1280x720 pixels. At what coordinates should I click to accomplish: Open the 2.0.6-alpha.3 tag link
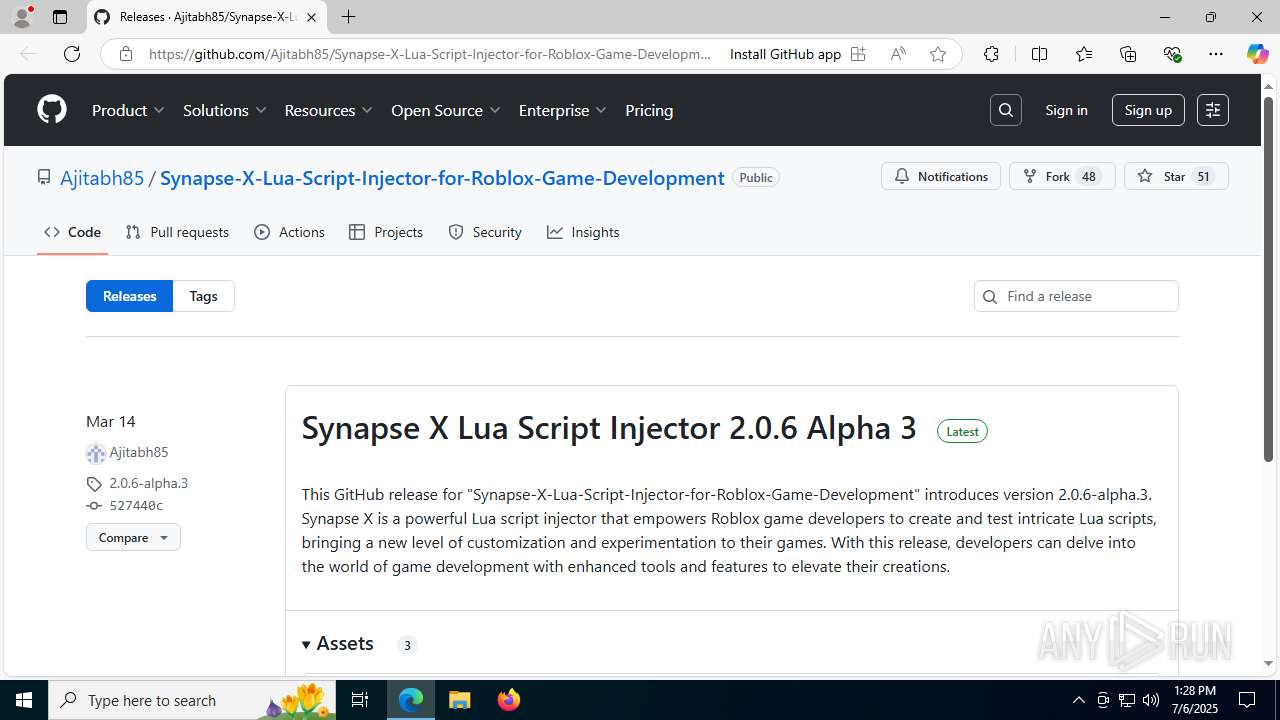pos(148,483)
